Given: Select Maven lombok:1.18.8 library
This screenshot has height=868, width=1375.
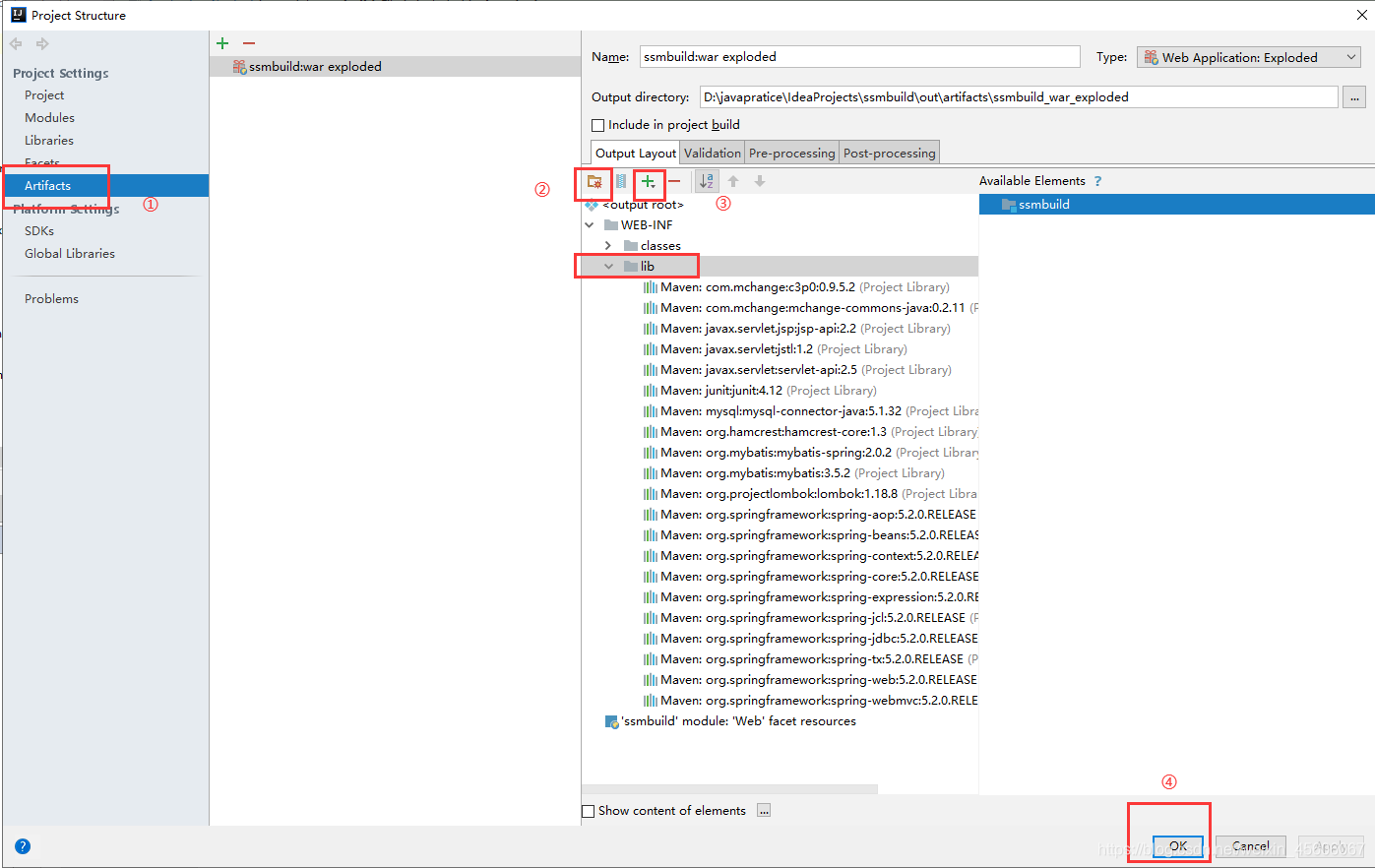Looking at the screenshot, I should tap(810, 494).
